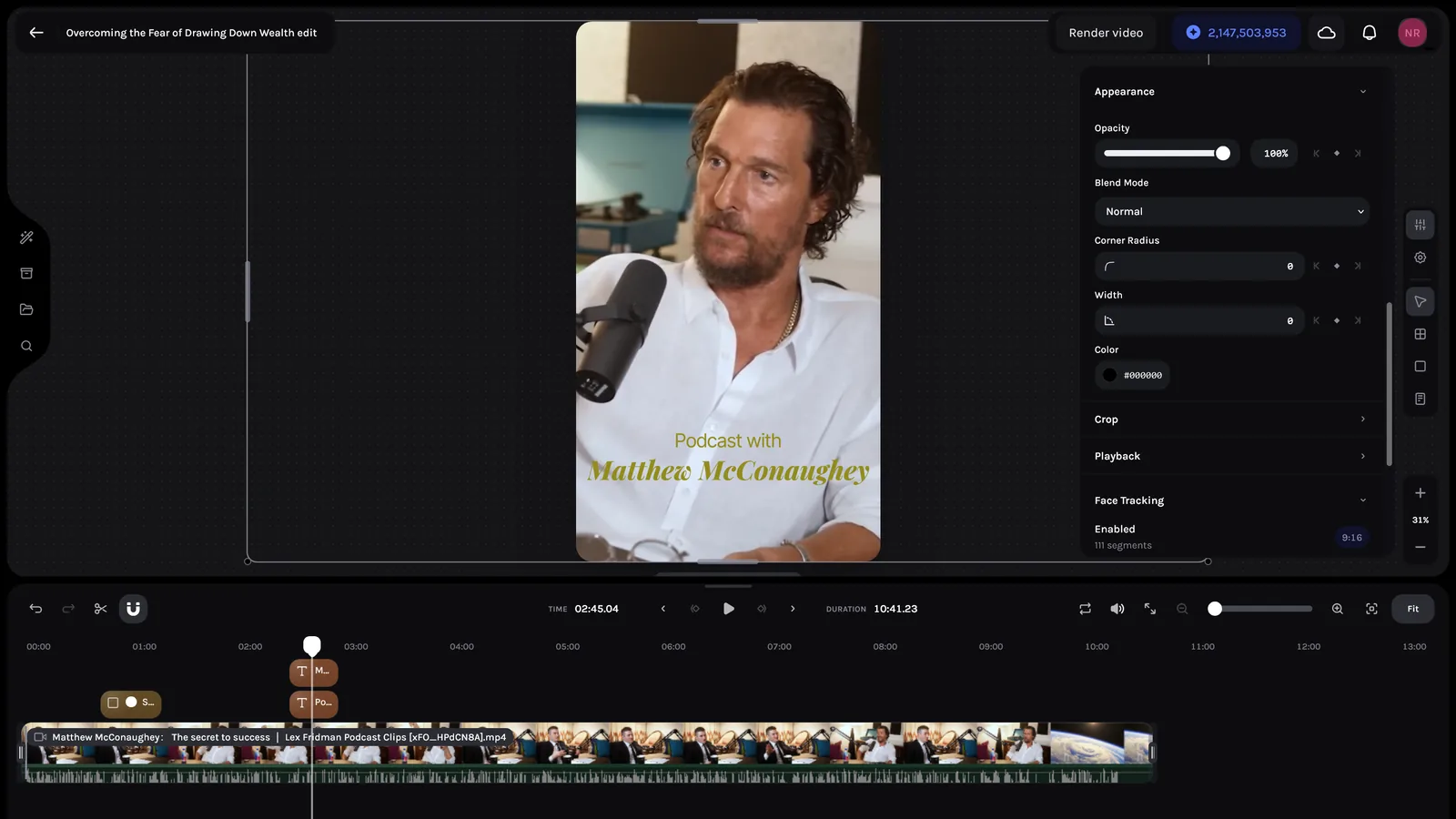
Task: Click the Fit timeline button
Action: pos(1412,609)
